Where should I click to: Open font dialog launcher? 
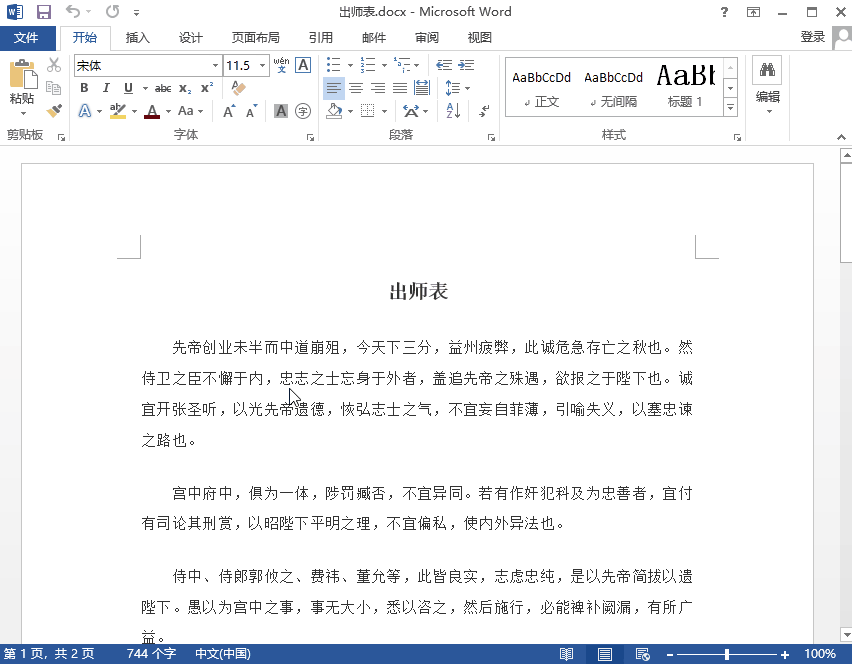pyautogui.click(x=310, y=138)
